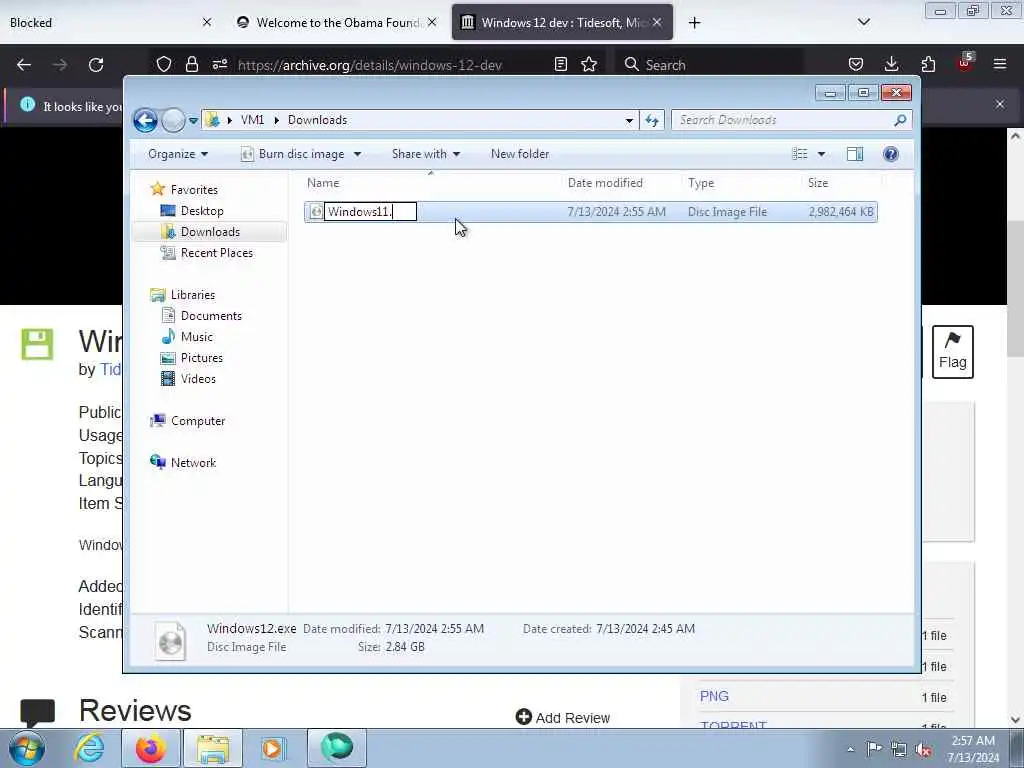1024x768 pixels.
Task: Open the Share with menu
Action: [x=426, y=154]
